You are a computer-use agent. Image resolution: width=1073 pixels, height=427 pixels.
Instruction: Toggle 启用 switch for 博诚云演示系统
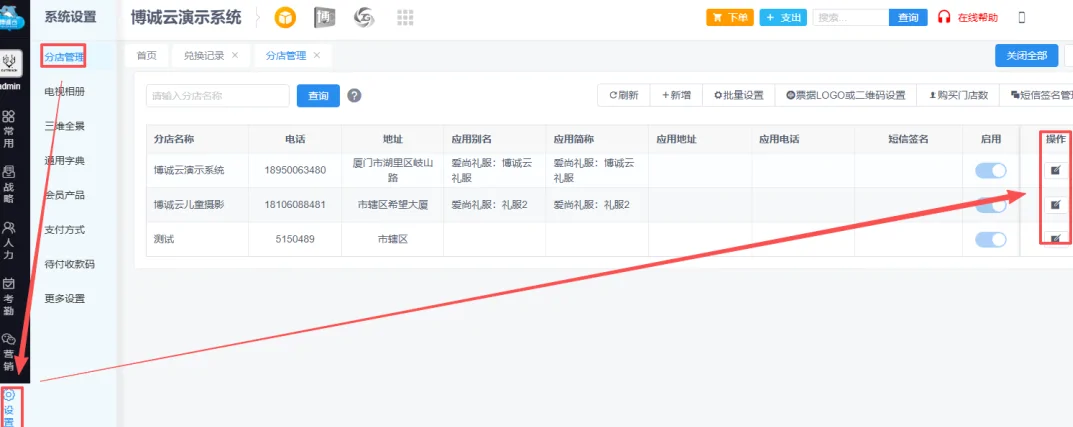(990, 171)
